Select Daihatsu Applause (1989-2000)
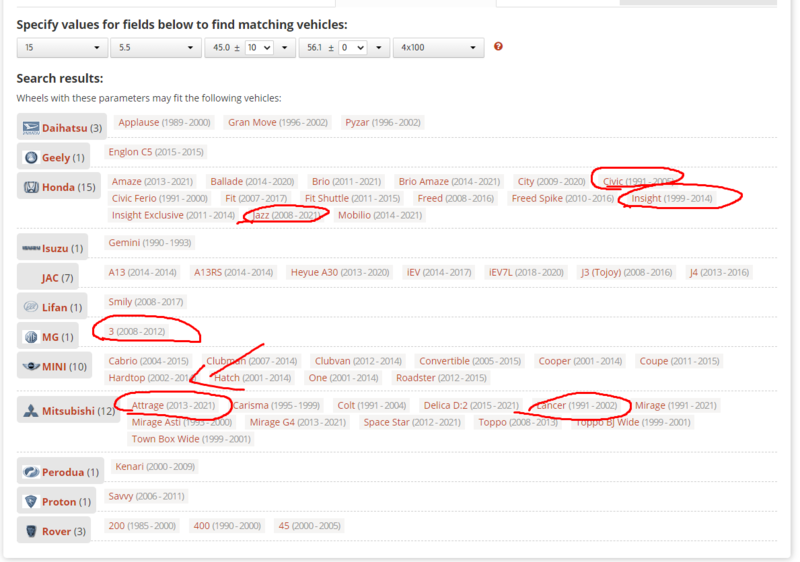800x562 pixels. (x=164, y=122)
